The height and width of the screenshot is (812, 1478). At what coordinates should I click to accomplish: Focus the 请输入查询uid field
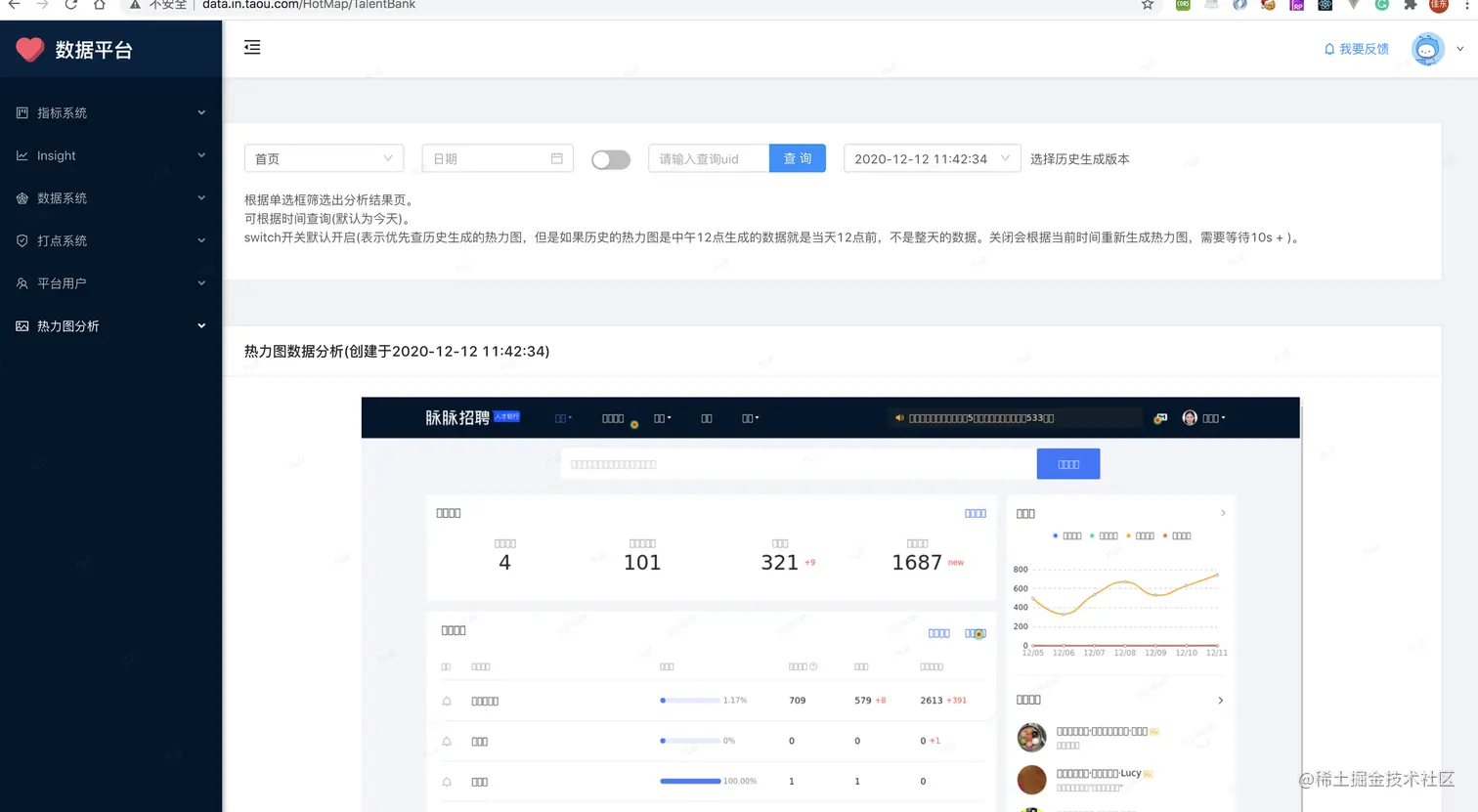(x=709, y=158)
